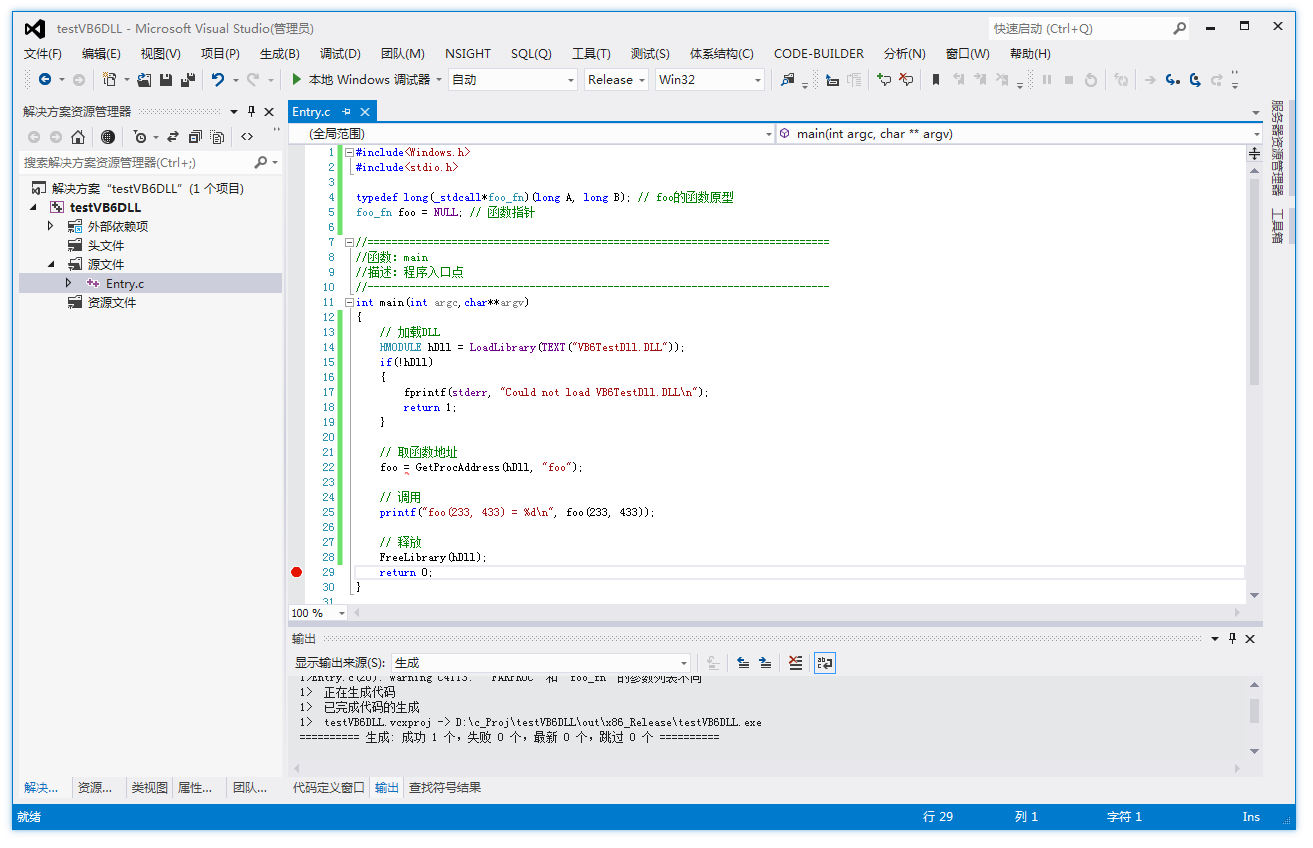Click the Step Over debug icon
The image size is (1313, 848).
pos(1195,79)
